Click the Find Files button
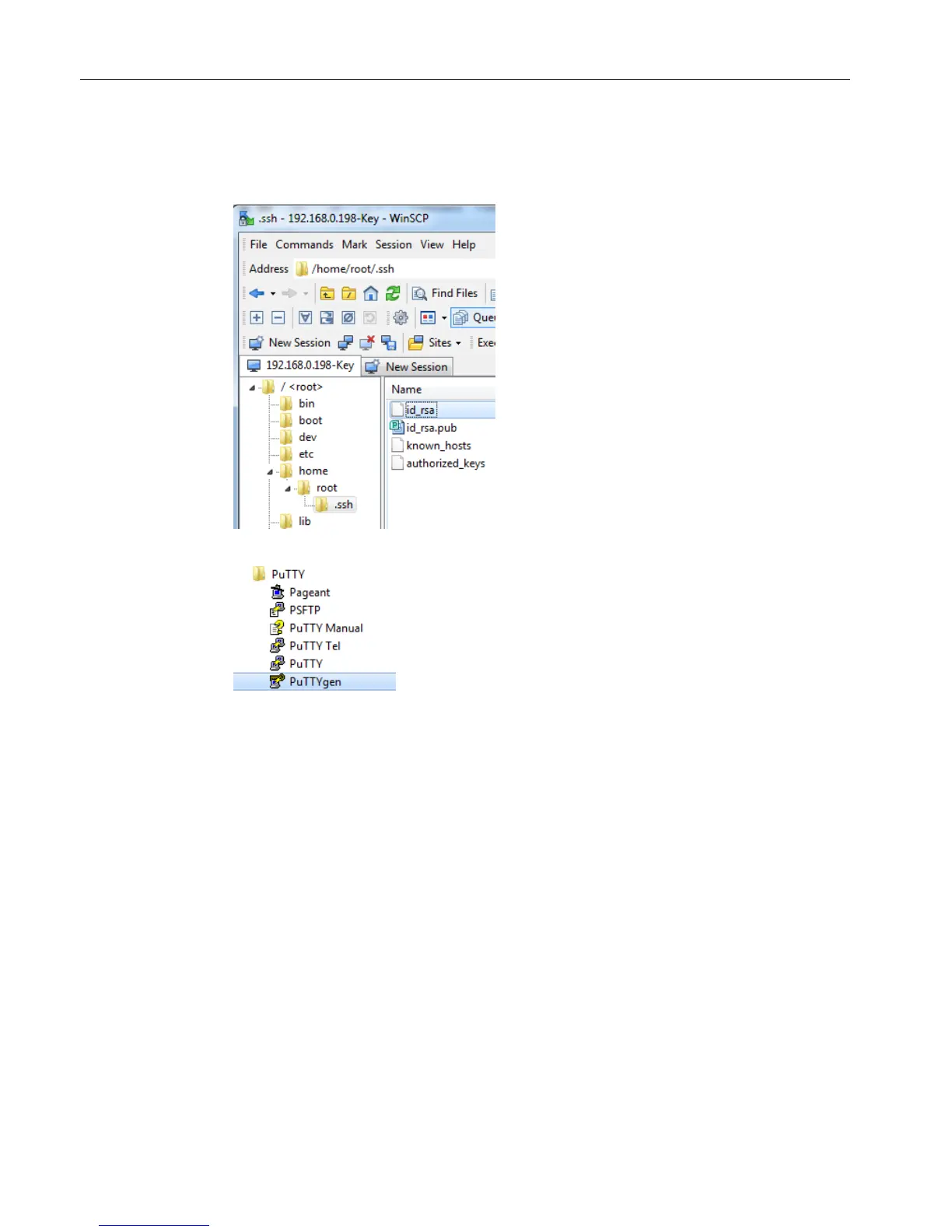The image size is (952, 1232). (x=445, y=293)
